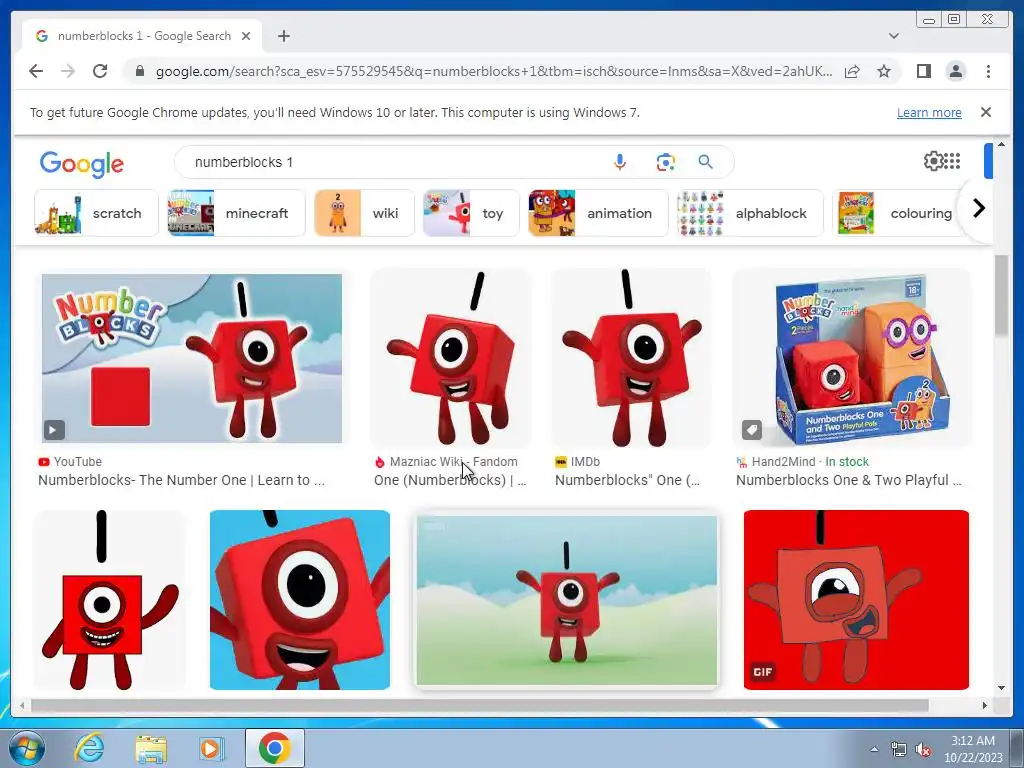The image size is (1024, 768).
Task: Open Chrome three-dot menu
Action: pos(988,71)
